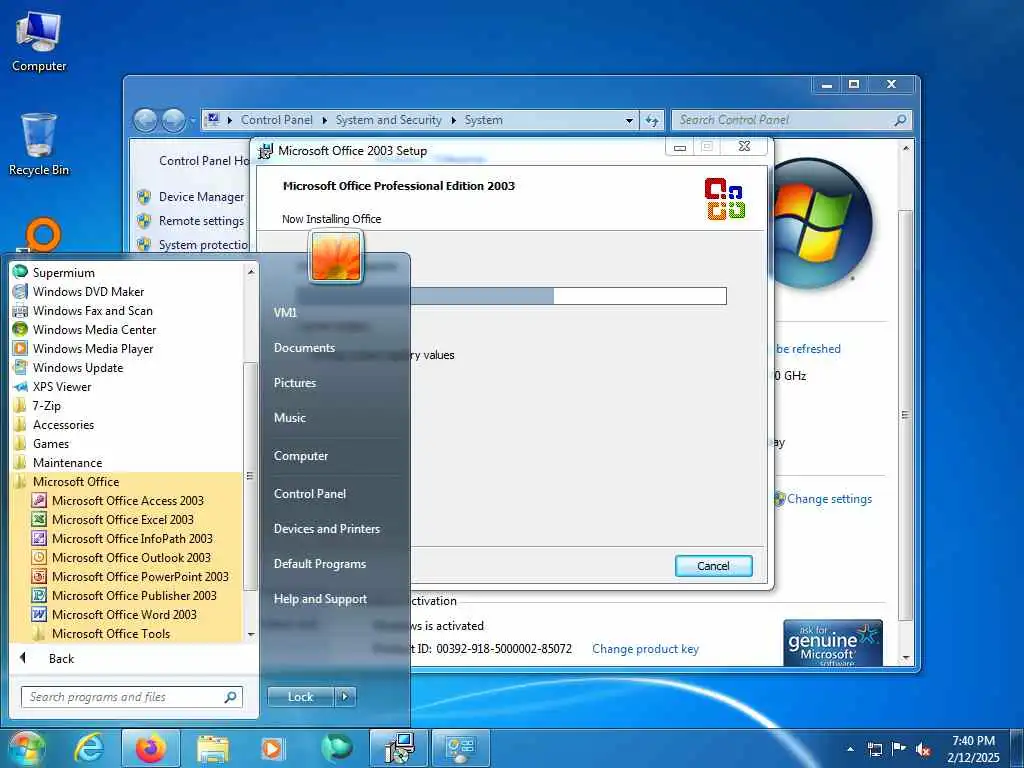Click the user account picture in Start menu
The height and width of the screenshot is (768, 1024).
pyautogui.click(x=336, y=257)
